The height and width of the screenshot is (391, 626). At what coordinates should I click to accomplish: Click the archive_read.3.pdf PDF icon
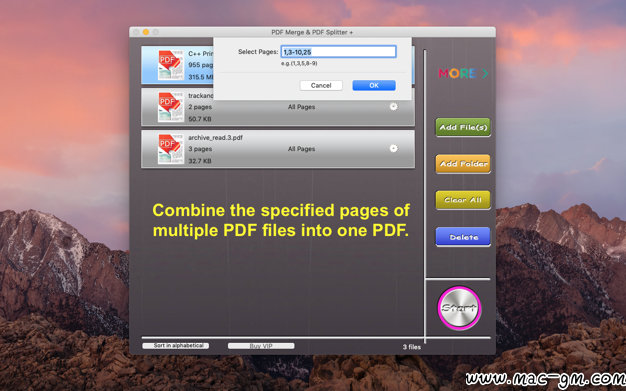pyautogui.click(x=171, y=149)
